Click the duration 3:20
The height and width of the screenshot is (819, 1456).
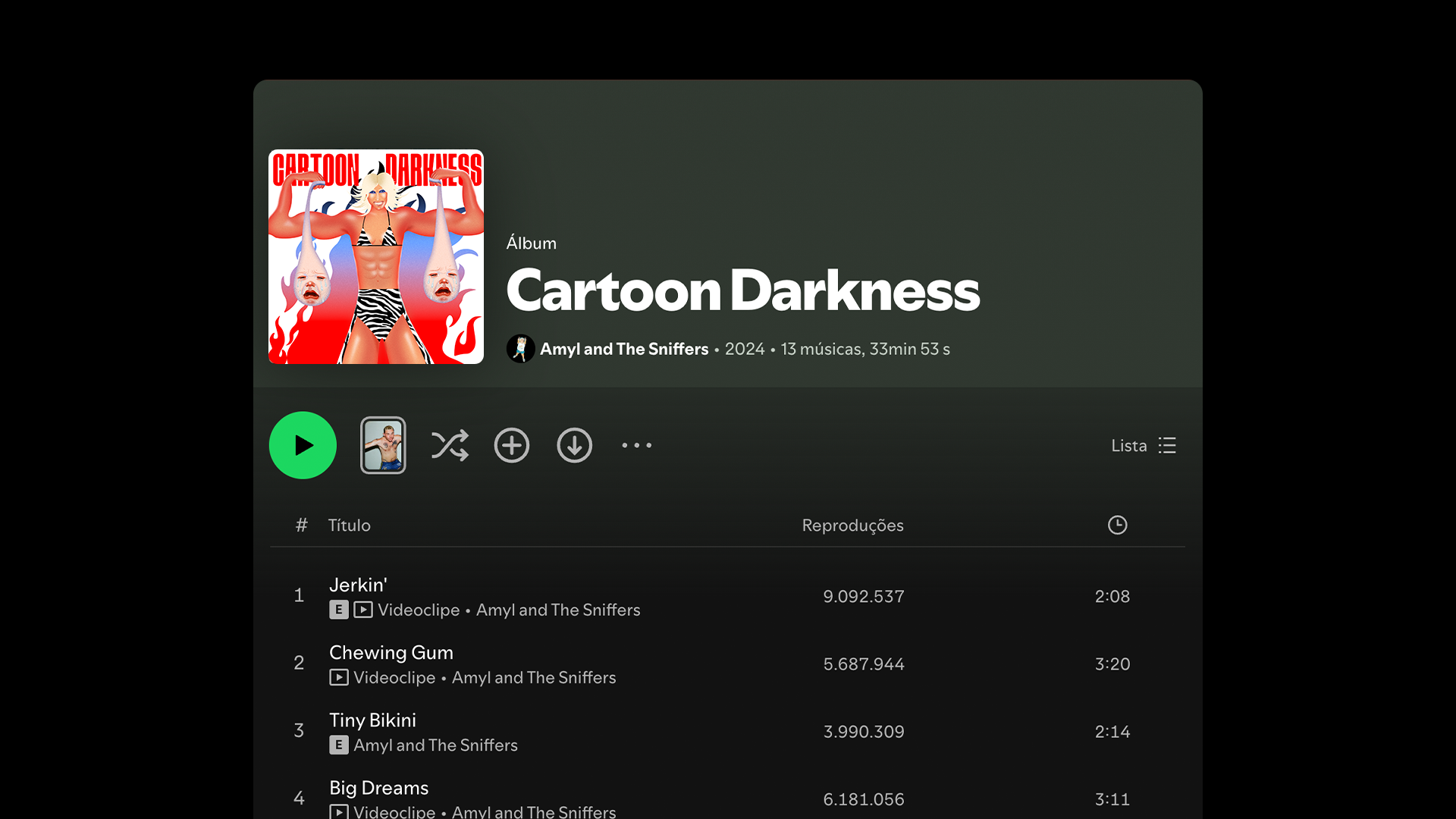(x=1112, y=664)
